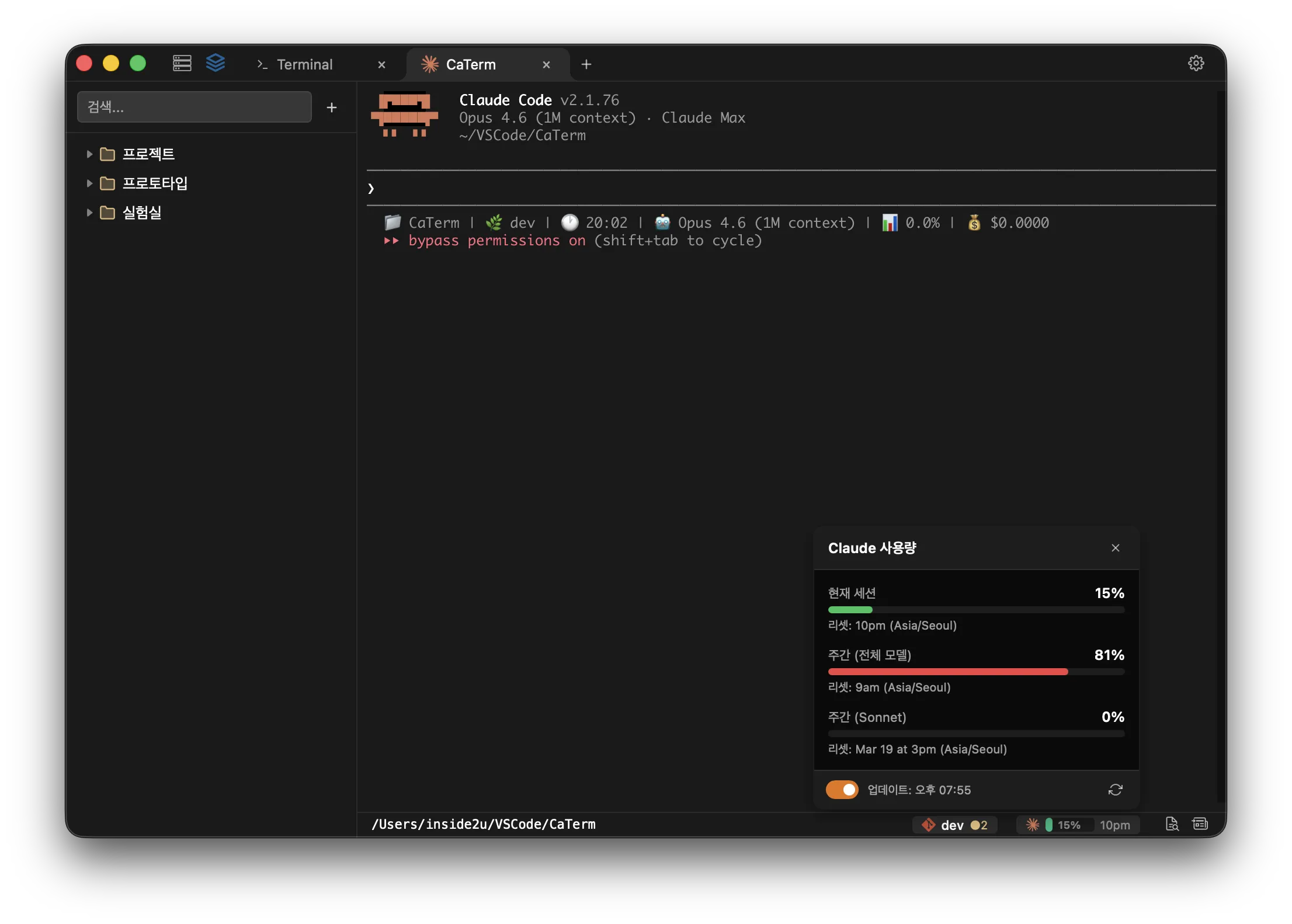
Task: Click the server list icon in title bar
Action: pyautogui.click(x=182, y=63)
